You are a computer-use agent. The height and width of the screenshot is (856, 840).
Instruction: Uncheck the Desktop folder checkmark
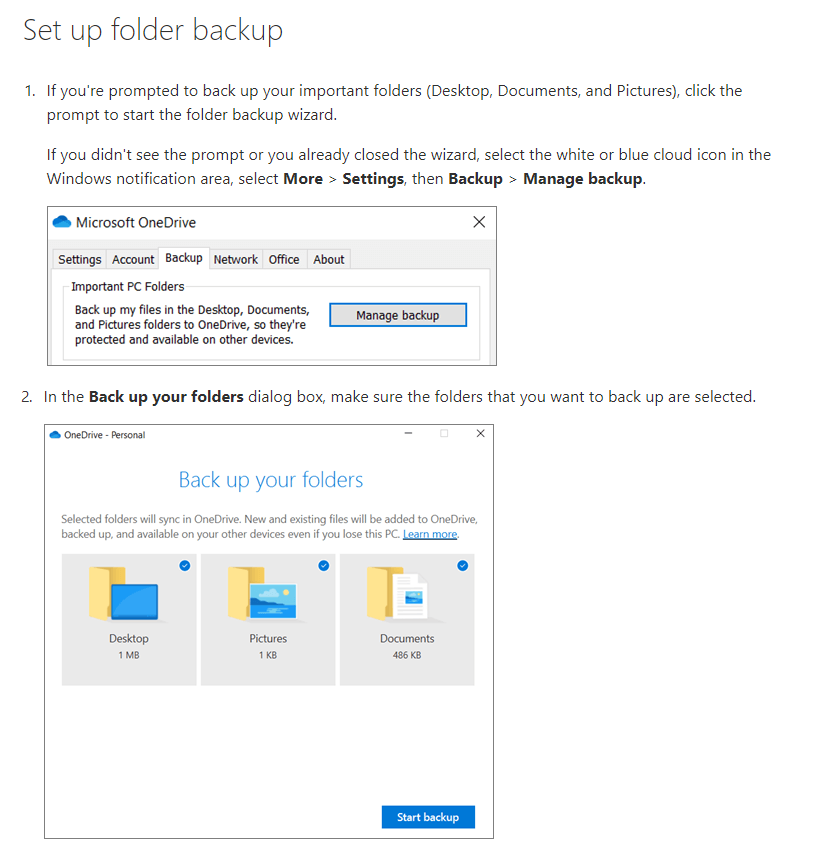tap(185, 566)
